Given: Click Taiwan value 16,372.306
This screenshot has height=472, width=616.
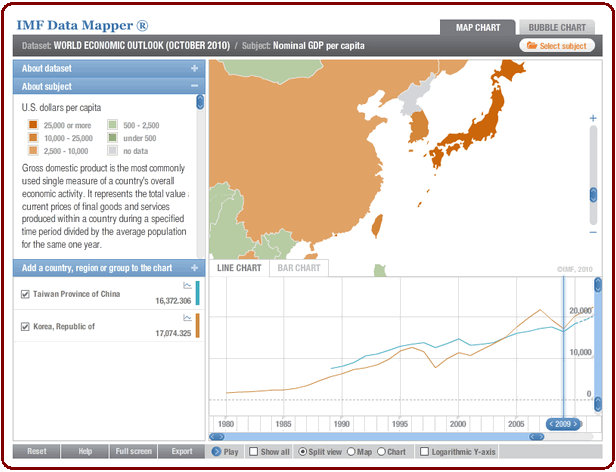Looking at the screenshot, I should point(173,301).
